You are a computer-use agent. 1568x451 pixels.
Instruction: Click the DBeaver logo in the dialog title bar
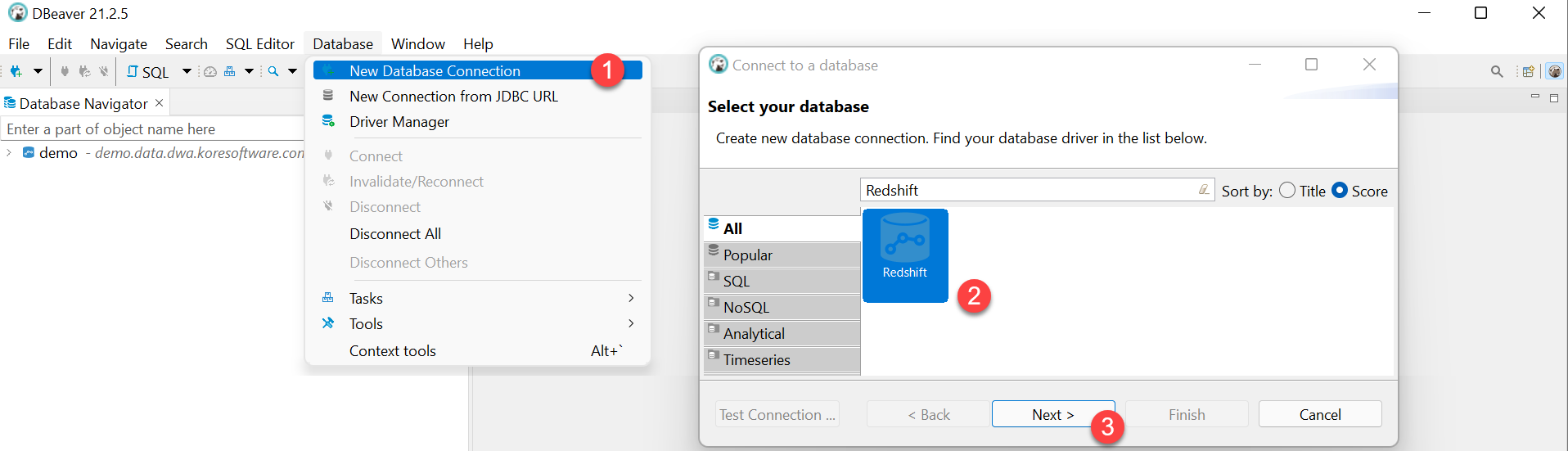click(719, 64)
